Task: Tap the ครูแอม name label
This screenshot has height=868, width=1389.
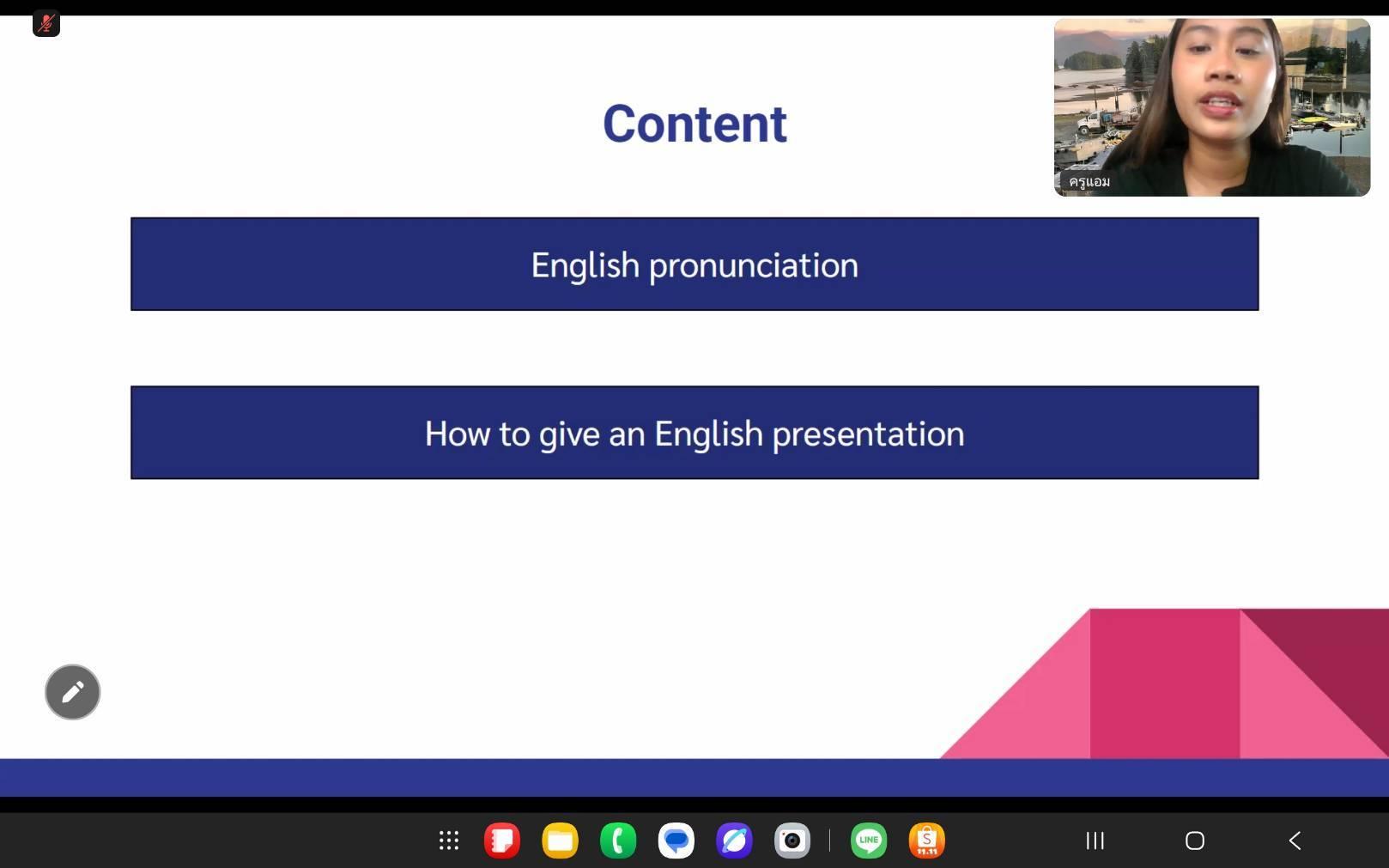Action: (x=1089, y=182)
